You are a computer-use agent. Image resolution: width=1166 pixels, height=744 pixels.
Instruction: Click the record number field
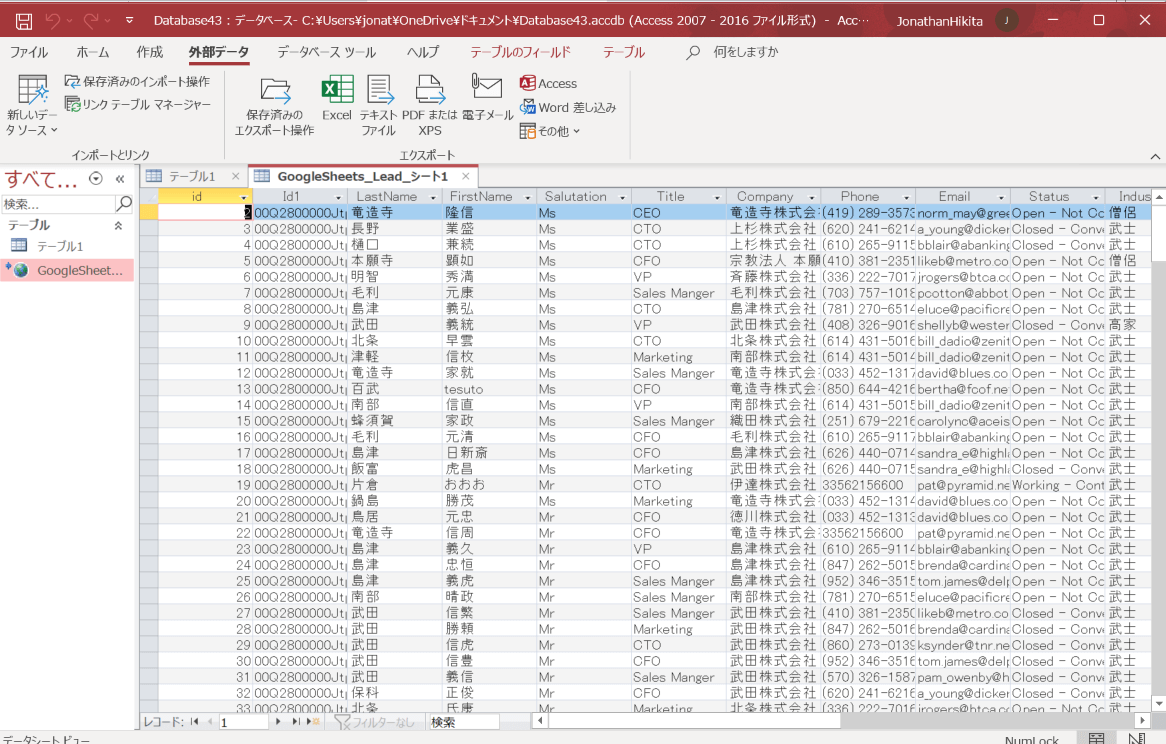(x=242, y=722)
